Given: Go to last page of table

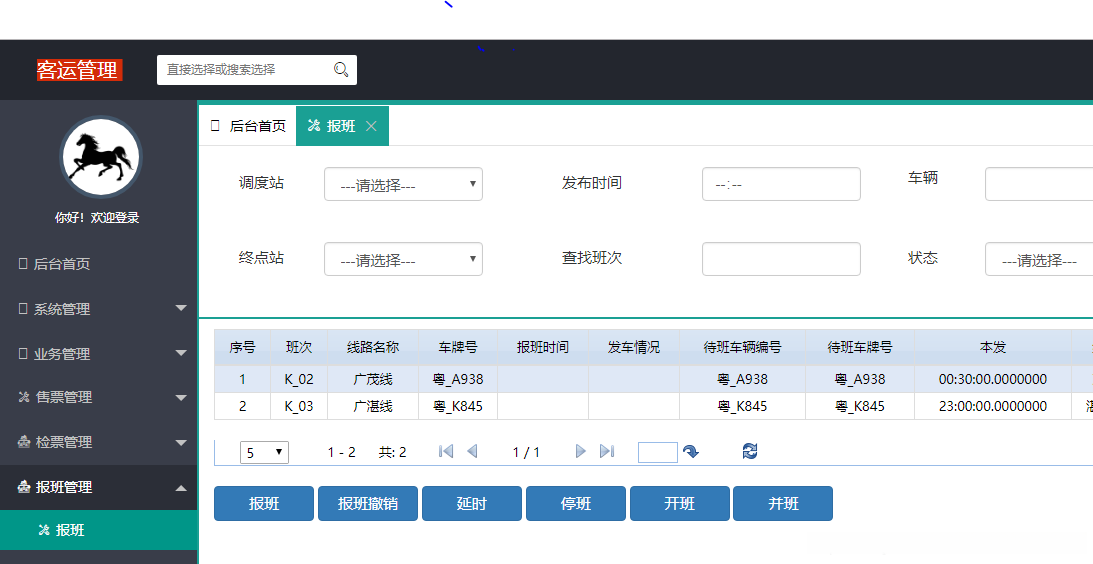Looking at the screenshot, I should coord(606,452).
